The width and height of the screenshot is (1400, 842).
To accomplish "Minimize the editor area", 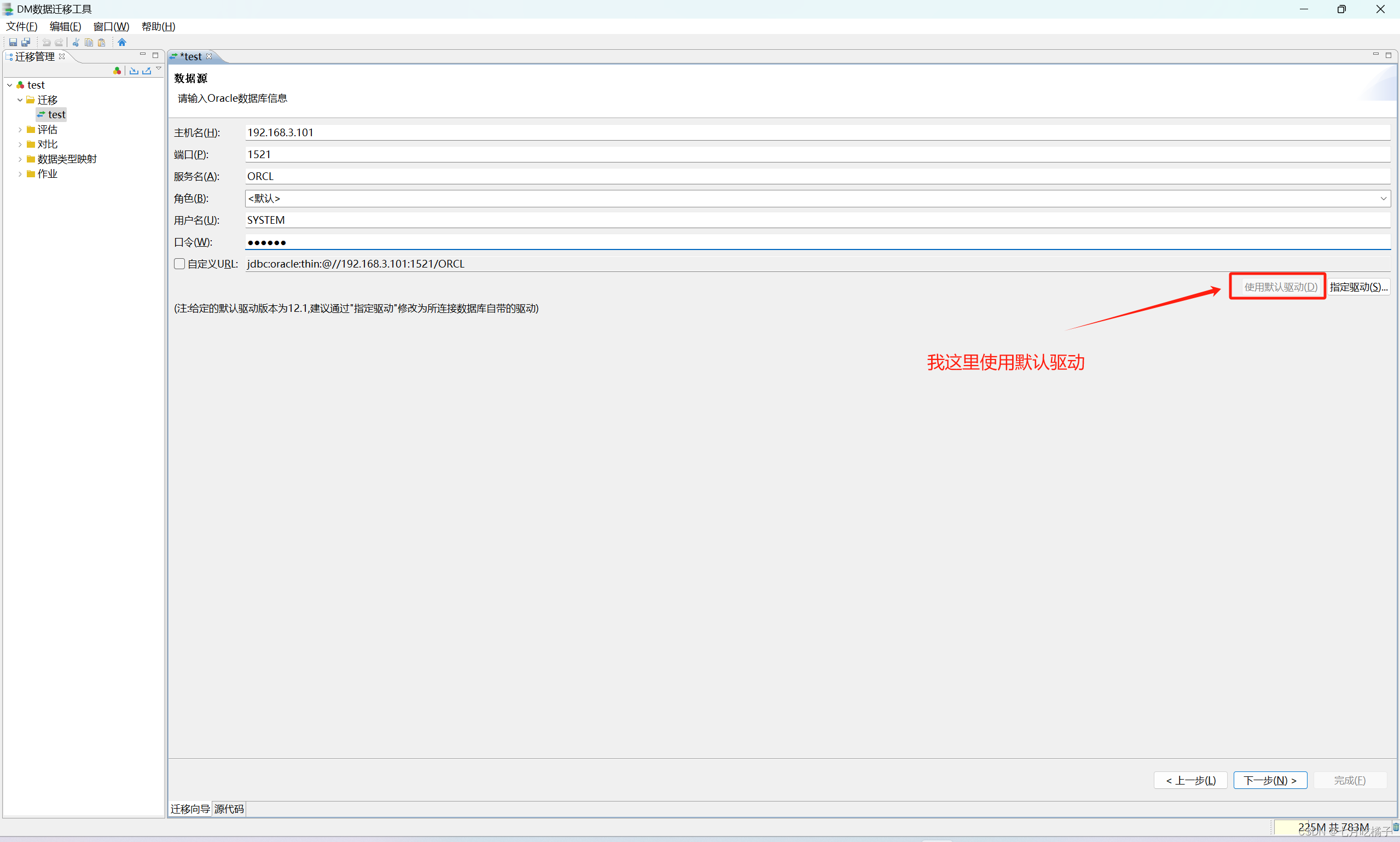I will point(1375,55).
